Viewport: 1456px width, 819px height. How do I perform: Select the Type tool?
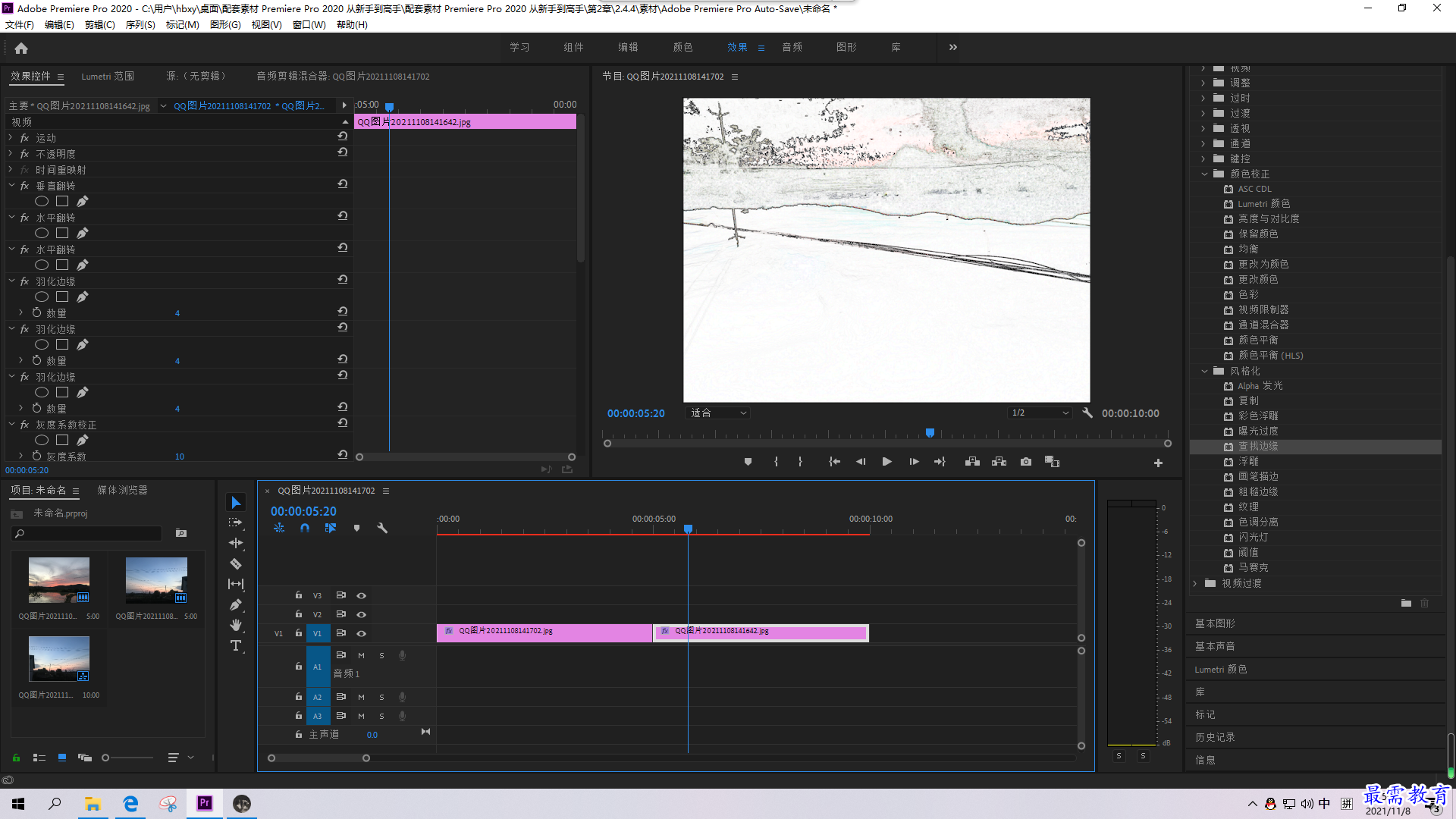[236, 645]
